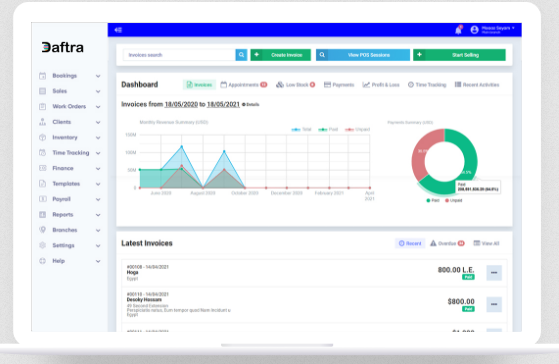Collapse the sidebar with the menu icon
Viewport: 559px width, 364px height.
pos(118,30)
